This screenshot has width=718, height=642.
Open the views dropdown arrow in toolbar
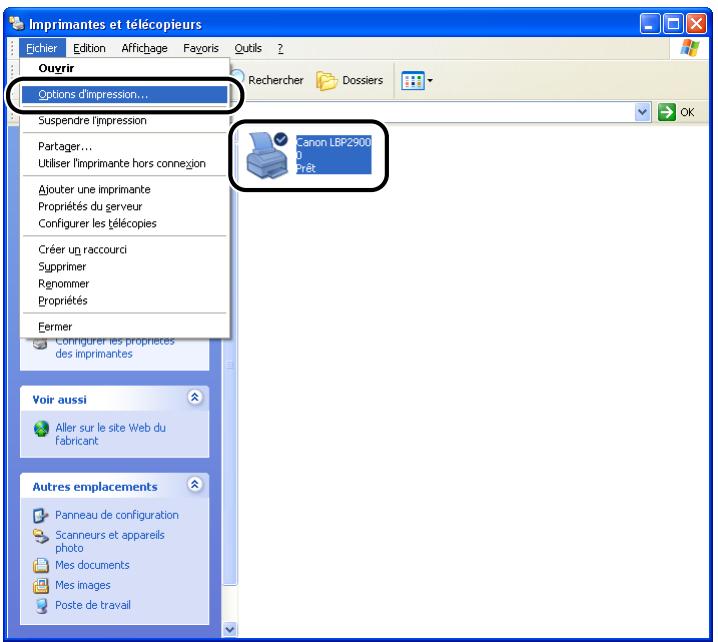click(430, 81)
